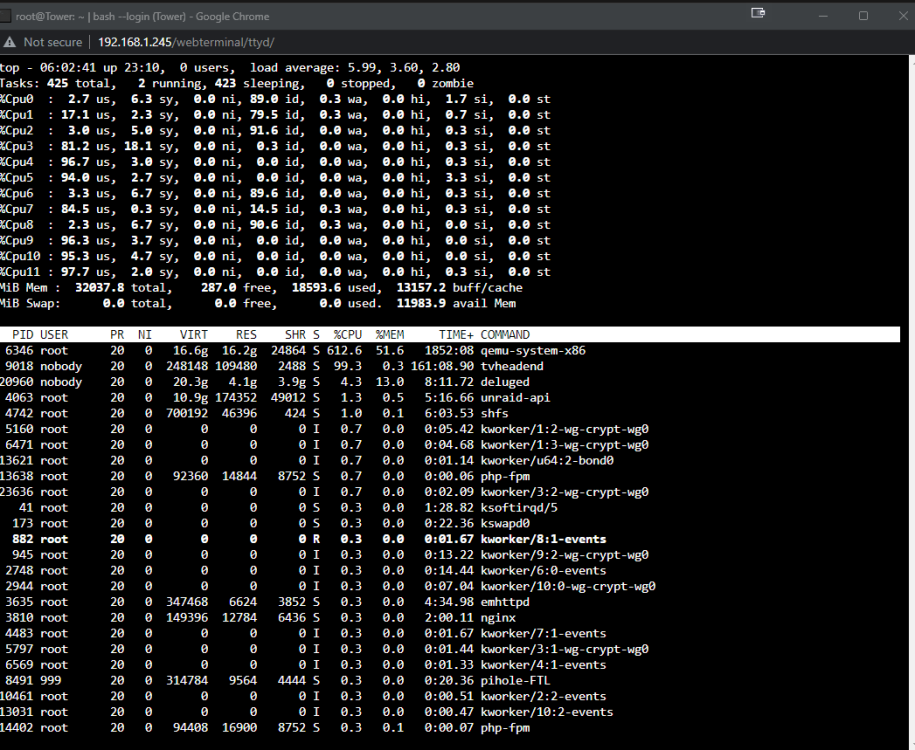Click the %MEM column header
Screen dimensions: 915x750
pyautogui.click(x=390, y=334)
